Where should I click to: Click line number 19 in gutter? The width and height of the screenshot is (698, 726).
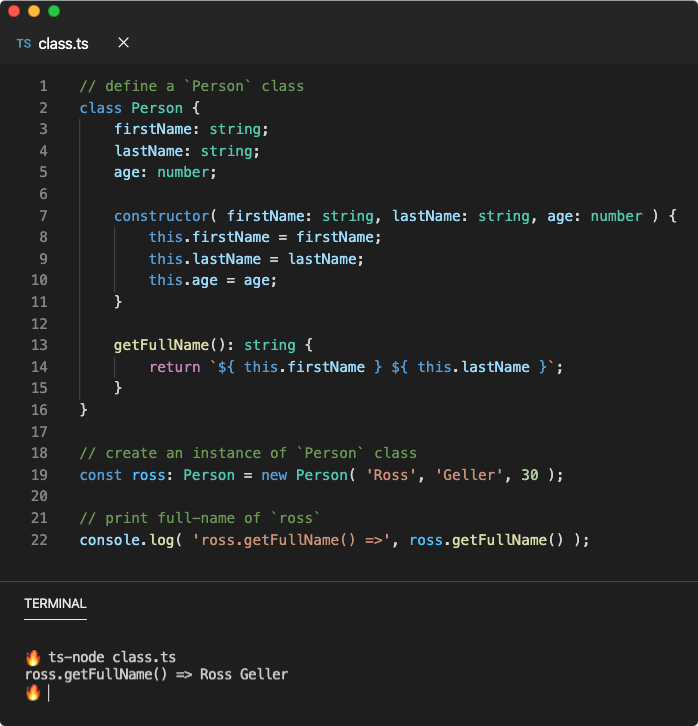click(x=39, y=475)
